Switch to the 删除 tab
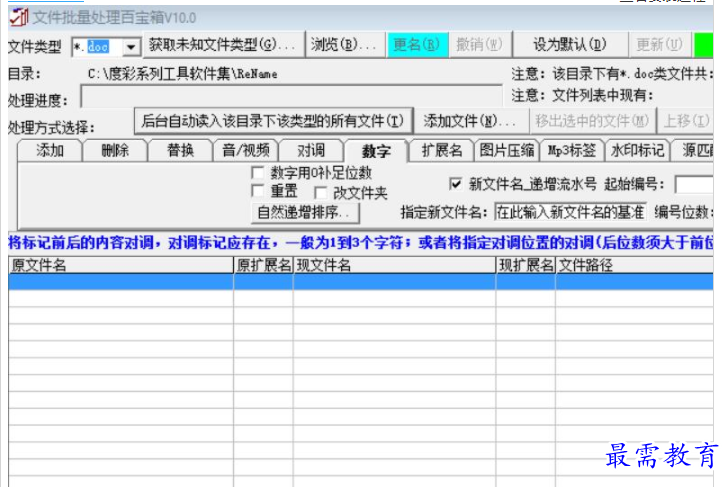This screenshot has height=487, width=727. [115, 151]
